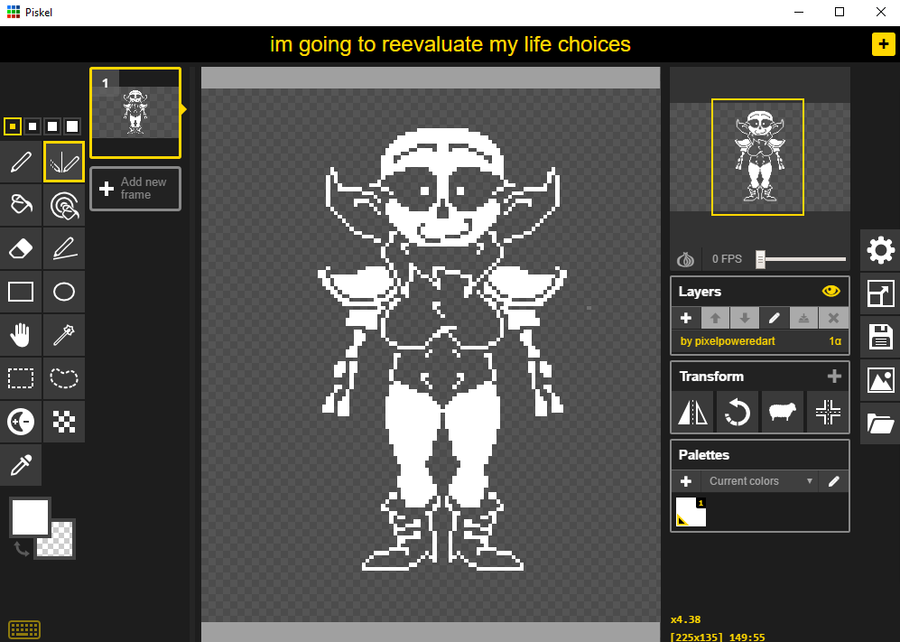
Task: Click the animation preview thumbnail
Action: coord(758,157)
